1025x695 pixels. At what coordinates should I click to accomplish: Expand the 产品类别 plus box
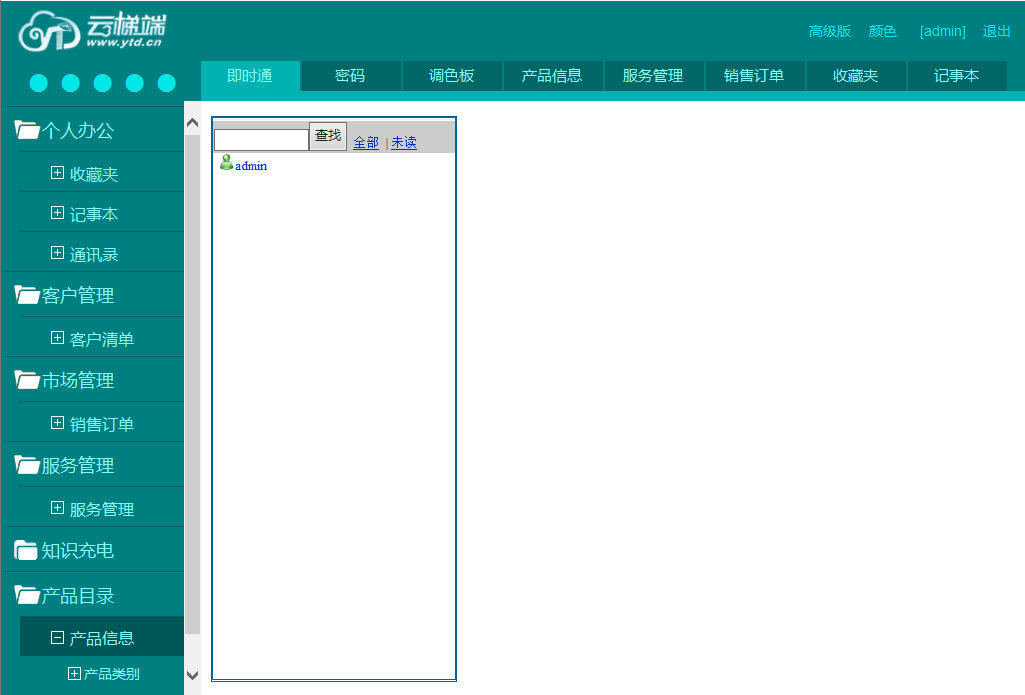[75, 673]
